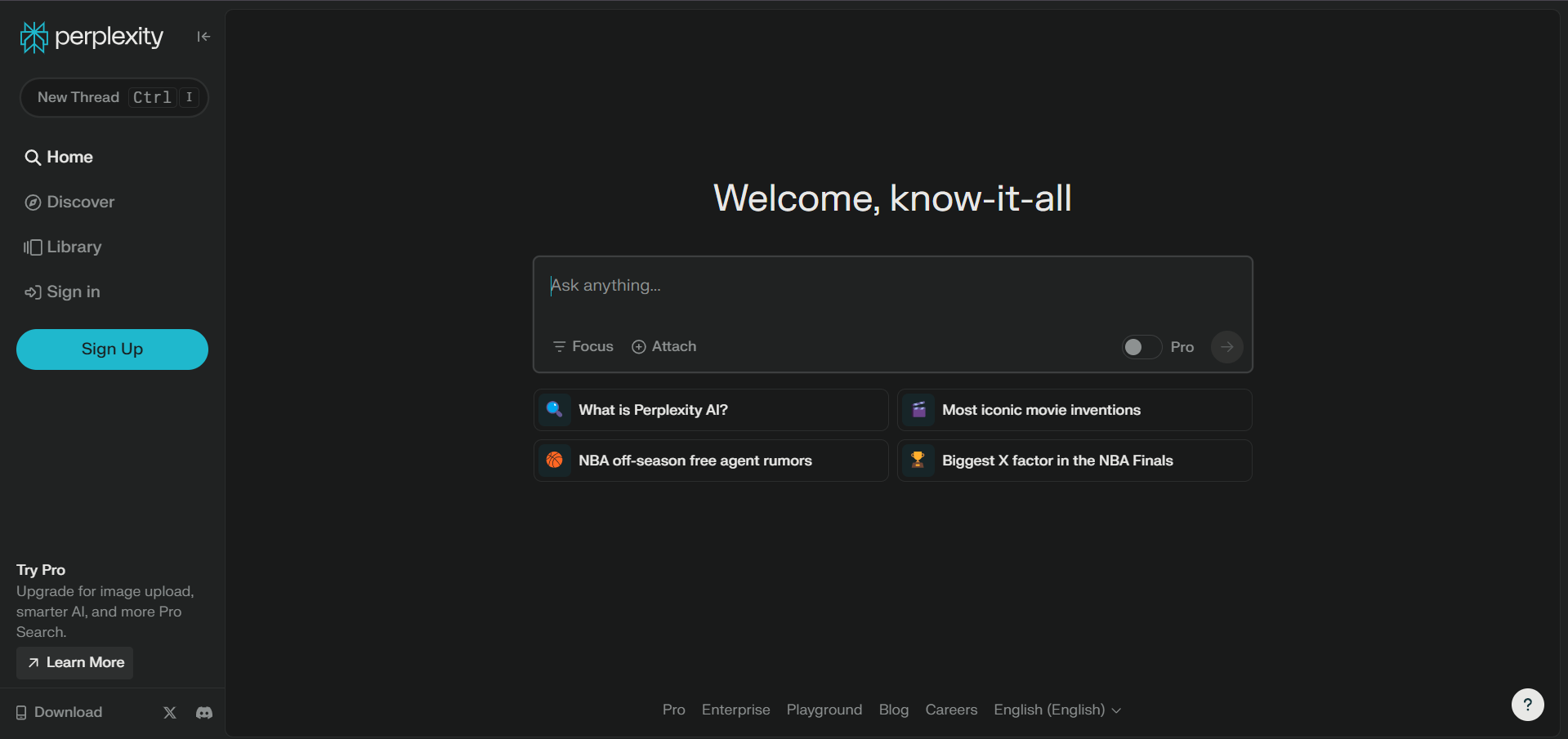Click the Attach file icon

[x=639, y=346]
